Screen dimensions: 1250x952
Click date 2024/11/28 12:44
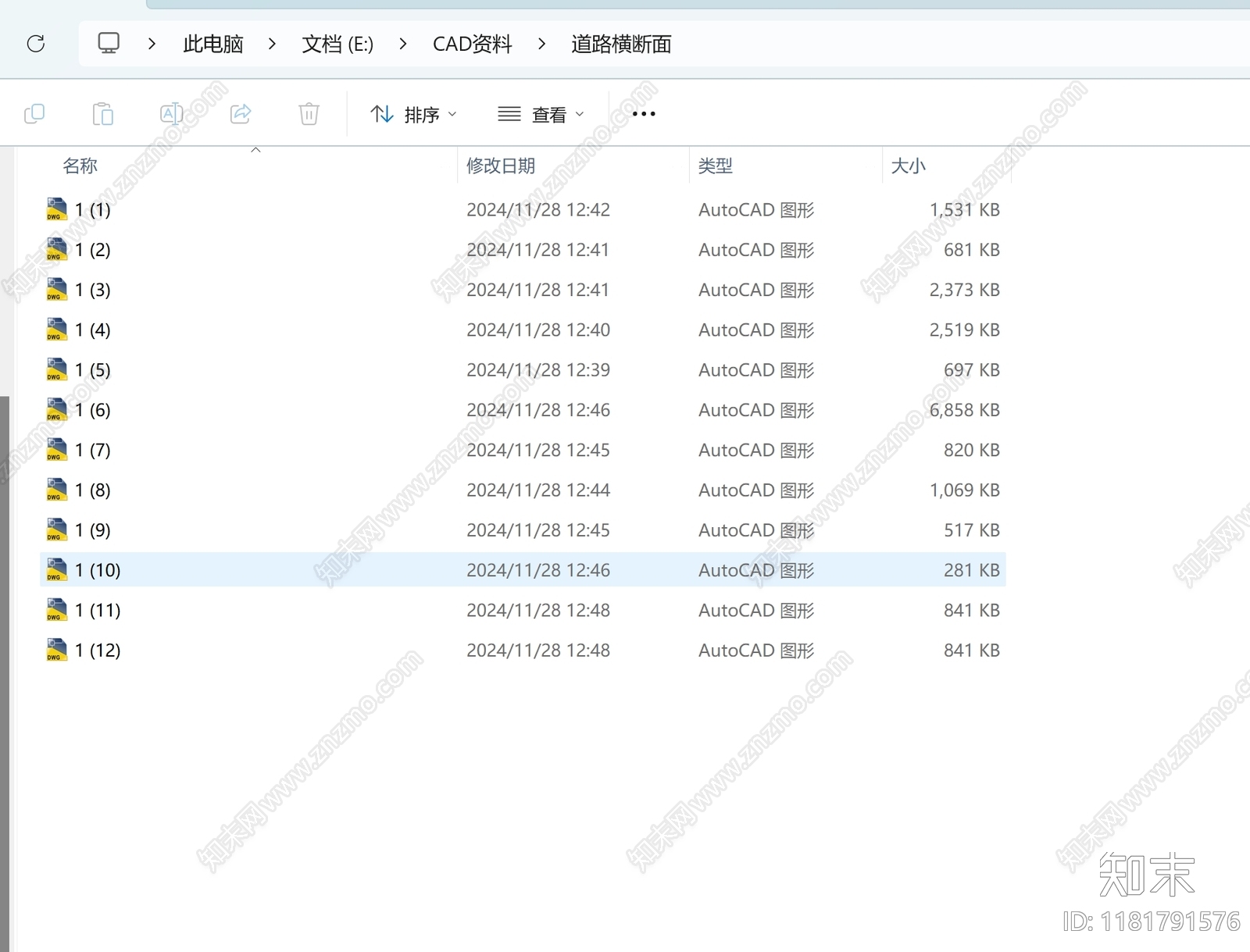click(x=538, y=490)
